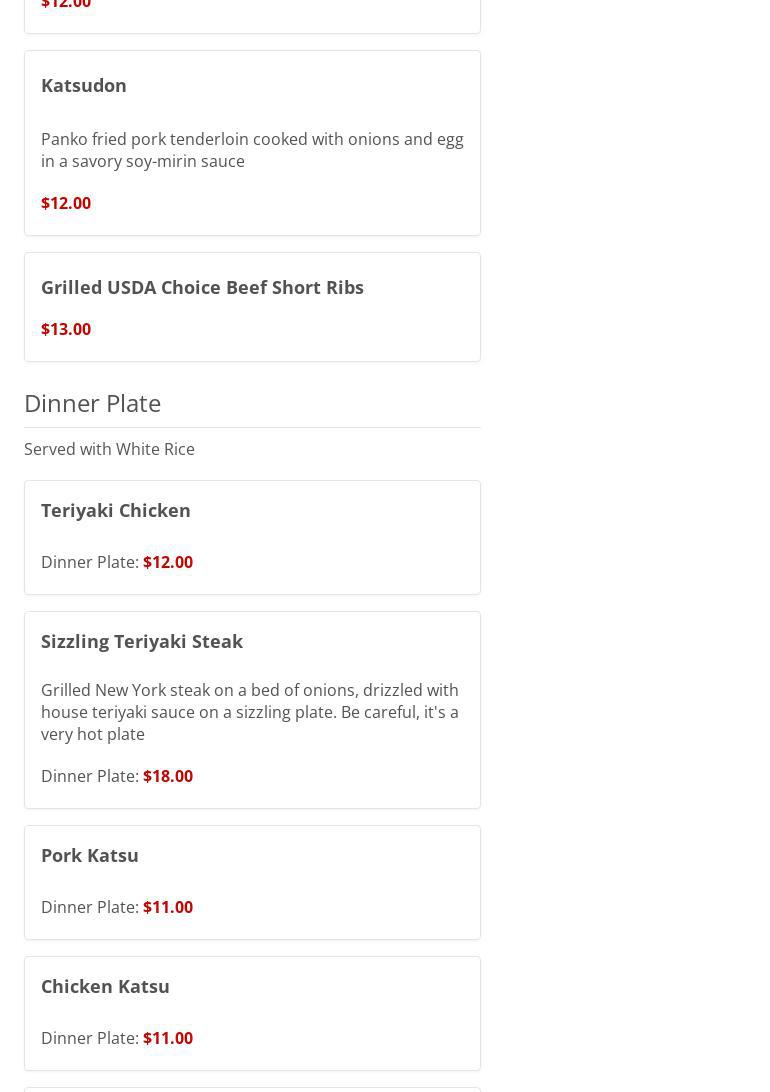Select the $18.00 steak price
This screenshot has height=1092, width=770.
[x=168, y=776]
